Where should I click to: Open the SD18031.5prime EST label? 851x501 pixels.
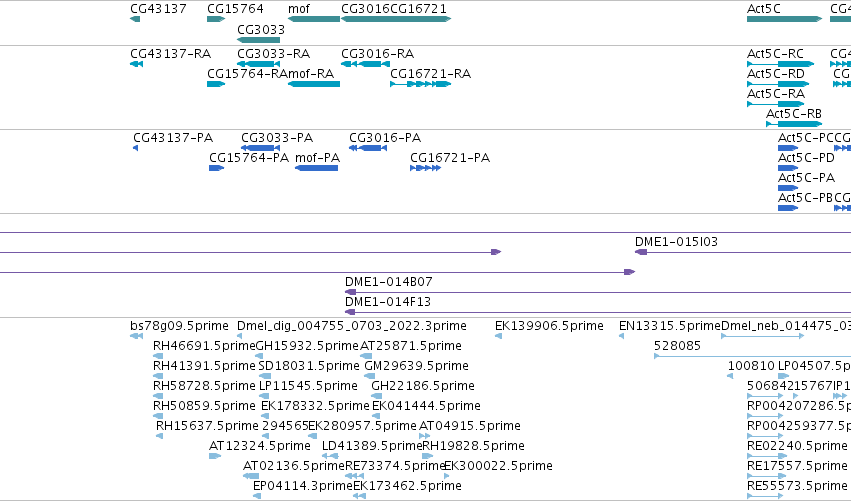click(309, 366)
